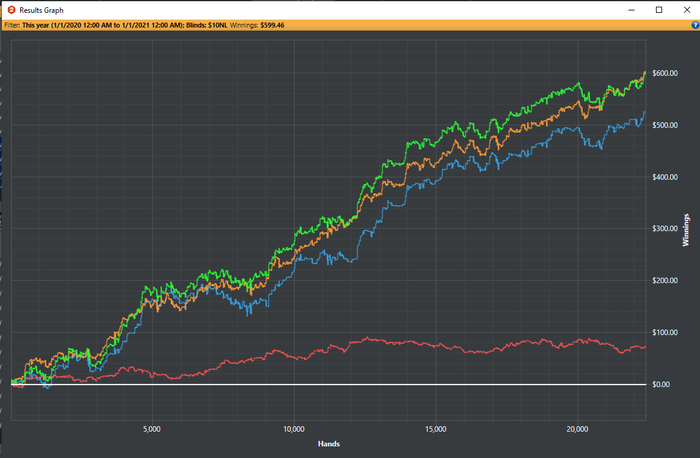Click the $400.00 axis label
Viewport: 700px width, 458px height.
(x=665, y=177)
